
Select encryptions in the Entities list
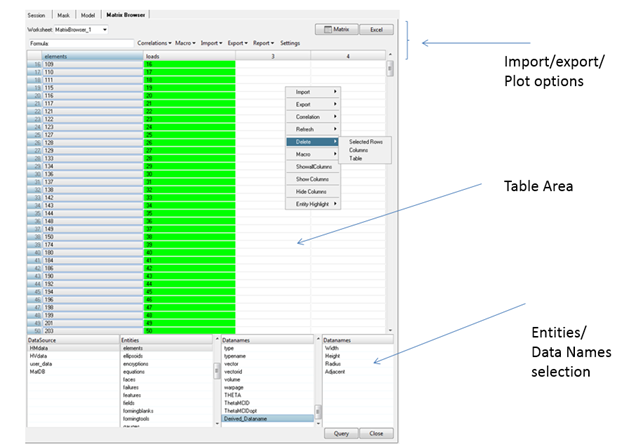click(167, 364)
